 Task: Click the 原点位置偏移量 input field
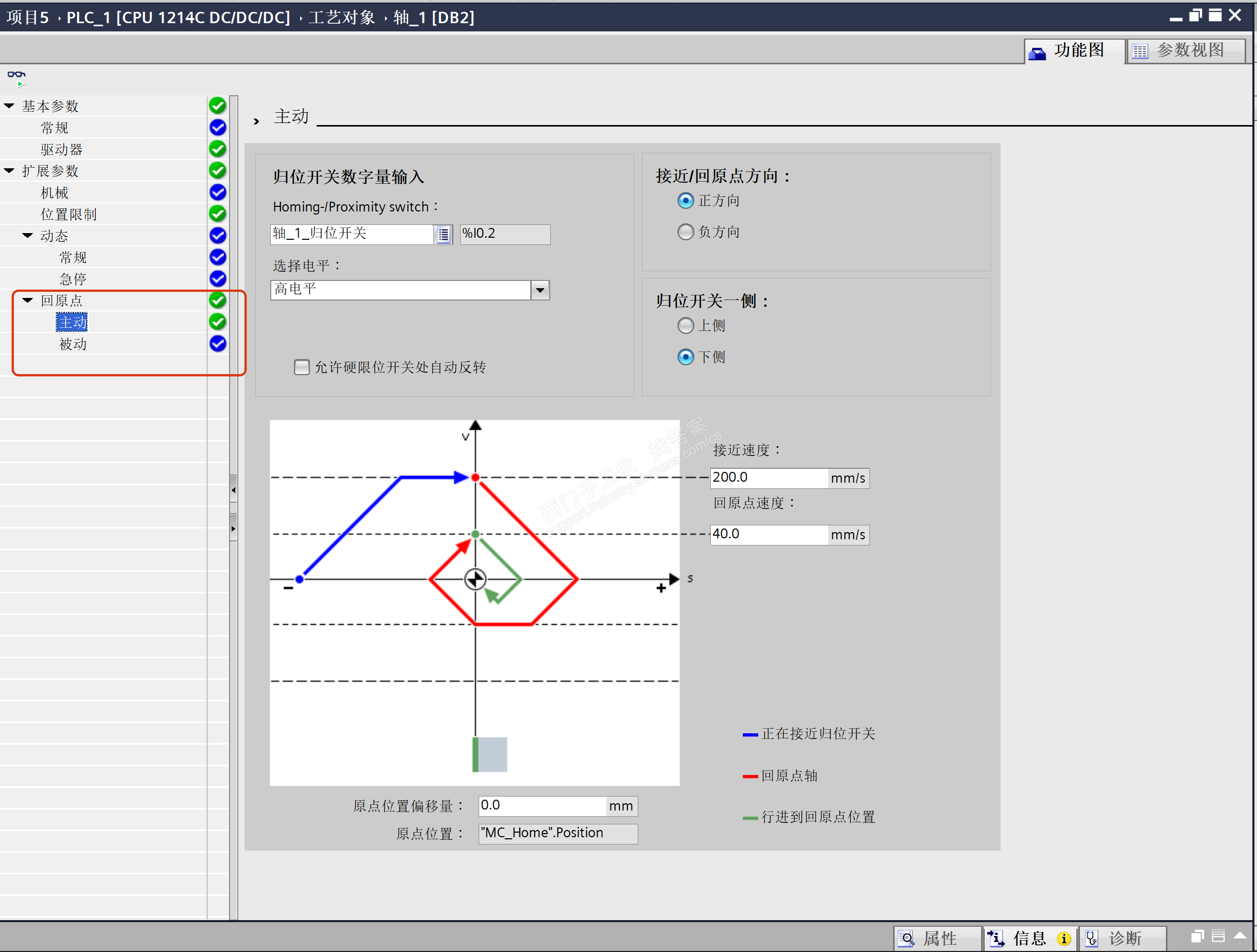(x=542, y=805)
